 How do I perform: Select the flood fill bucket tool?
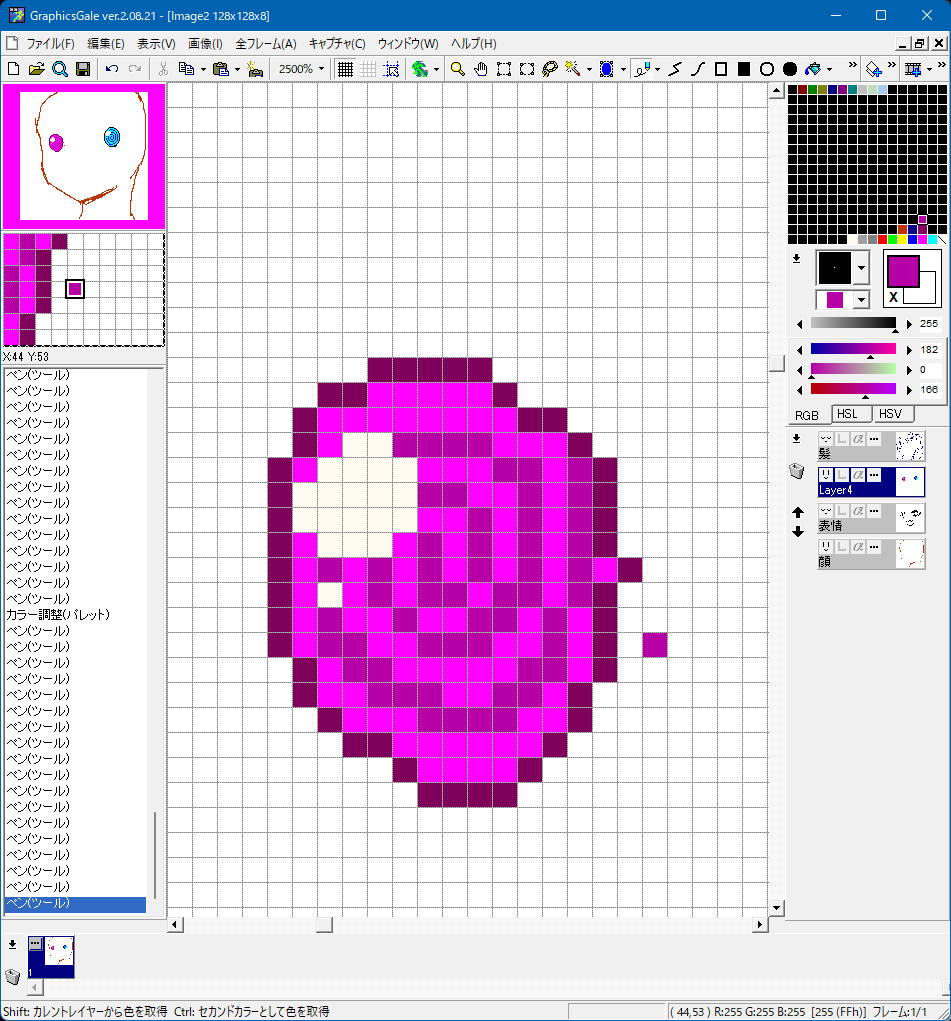pos(814,69)
